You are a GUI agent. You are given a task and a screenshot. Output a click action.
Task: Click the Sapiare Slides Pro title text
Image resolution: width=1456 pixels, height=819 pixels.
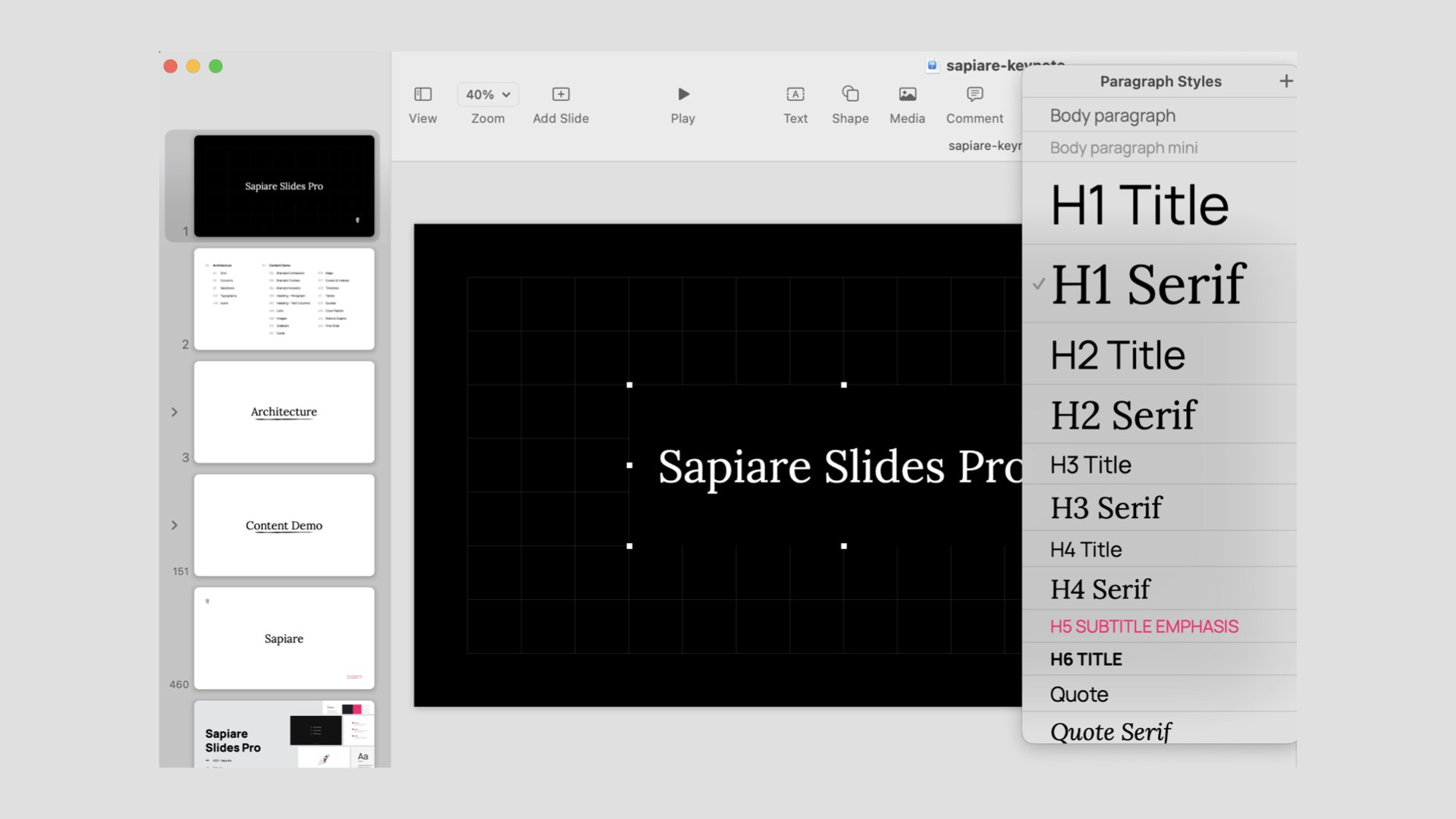click(x=839, y=466)
